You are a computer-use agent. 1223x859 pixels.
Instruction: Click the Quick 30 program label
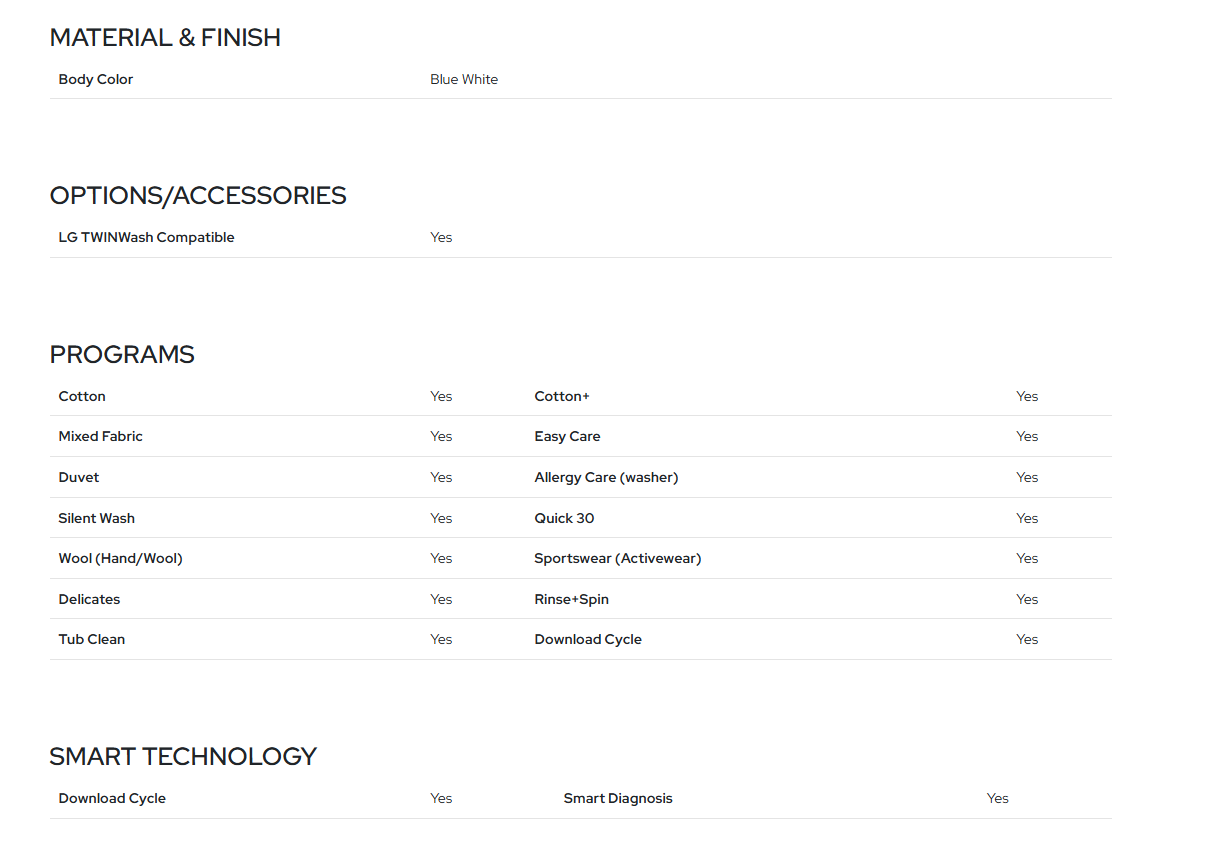tap(564, 518)
